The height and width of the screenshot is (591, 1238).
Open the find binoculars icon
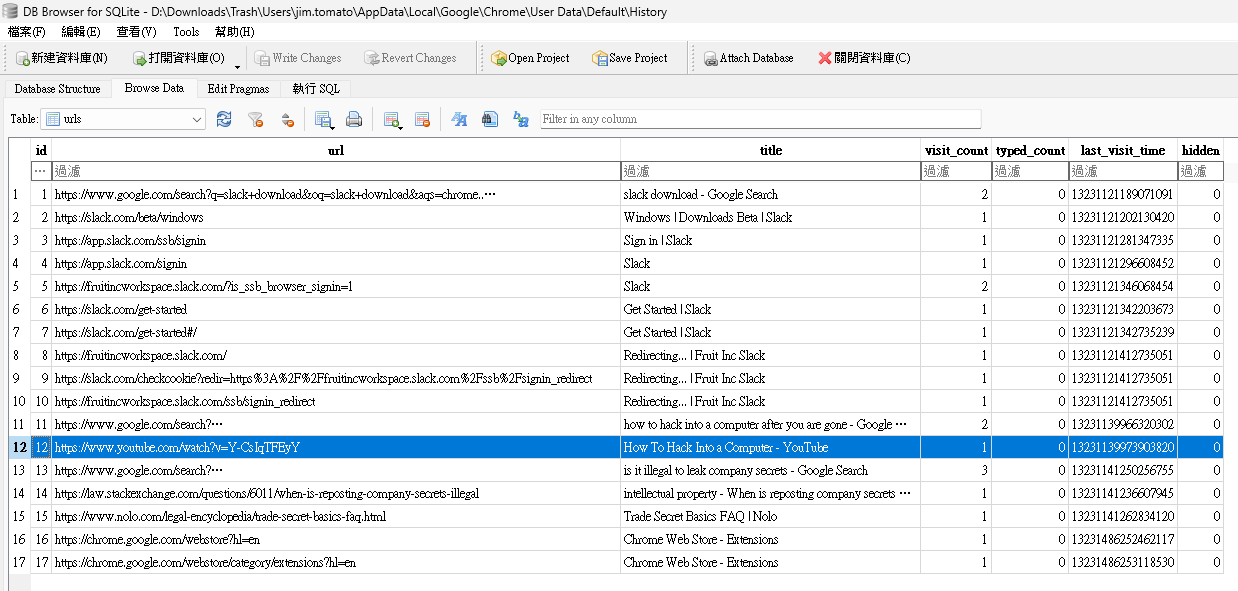tap(490, 119)
